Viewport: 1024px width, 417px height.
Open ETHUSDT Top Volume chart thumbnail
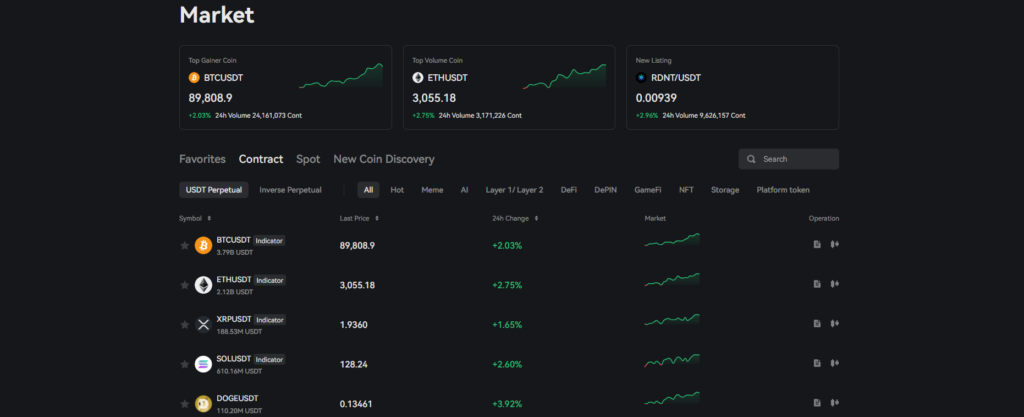pyautogui.click(x=564, y=76)
